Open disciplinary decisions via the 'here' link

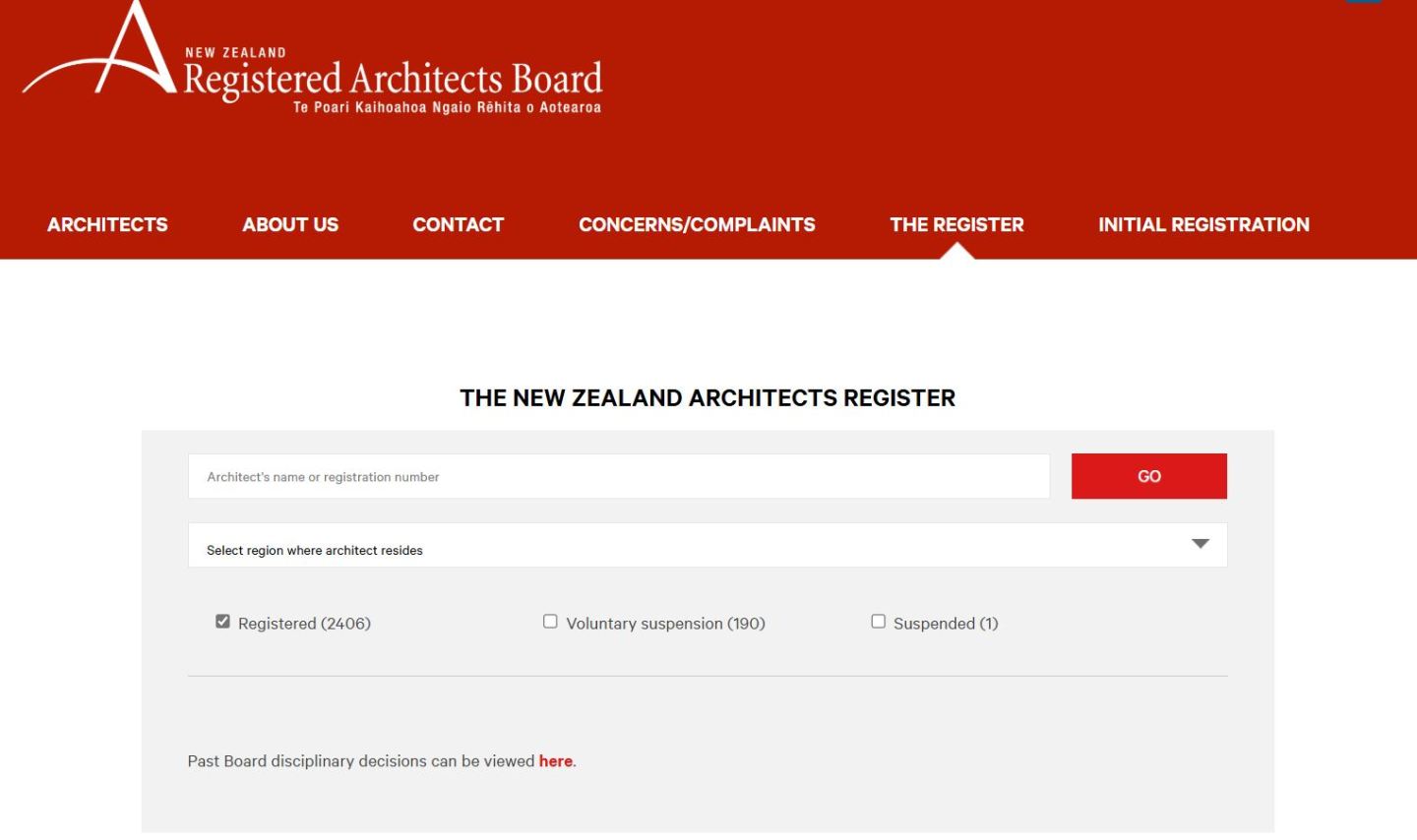click(555, 761)
